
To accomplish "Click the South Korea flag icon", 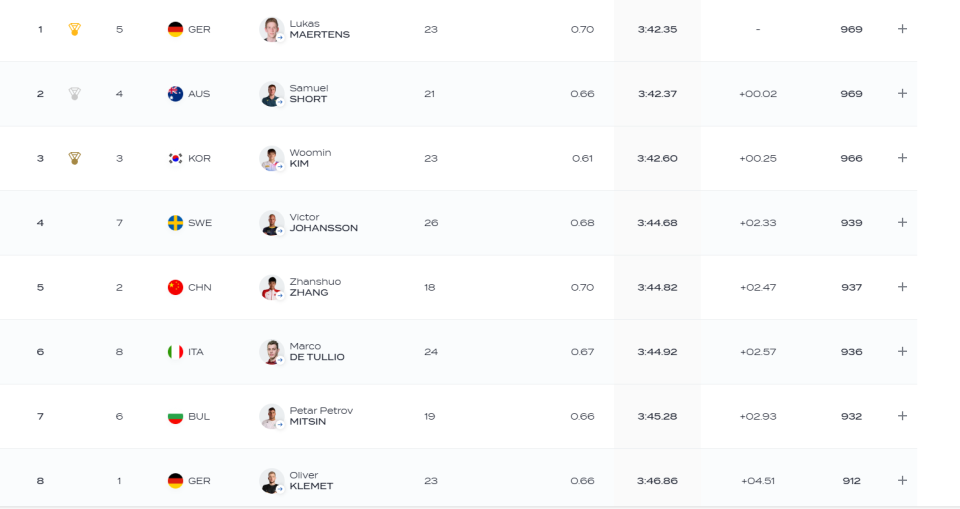I will click(x=175, y=158).
